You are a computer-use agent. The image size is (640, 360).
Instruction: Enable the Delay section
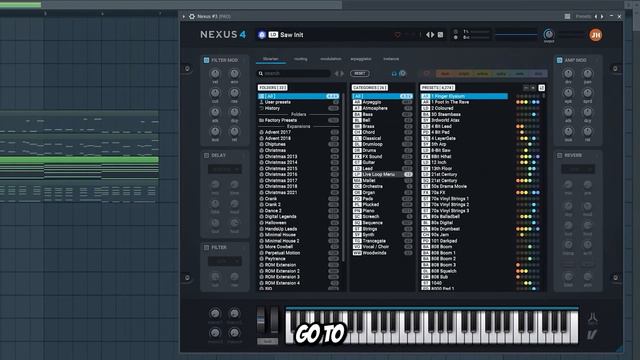pyautogui.click(x=207, y=156)
